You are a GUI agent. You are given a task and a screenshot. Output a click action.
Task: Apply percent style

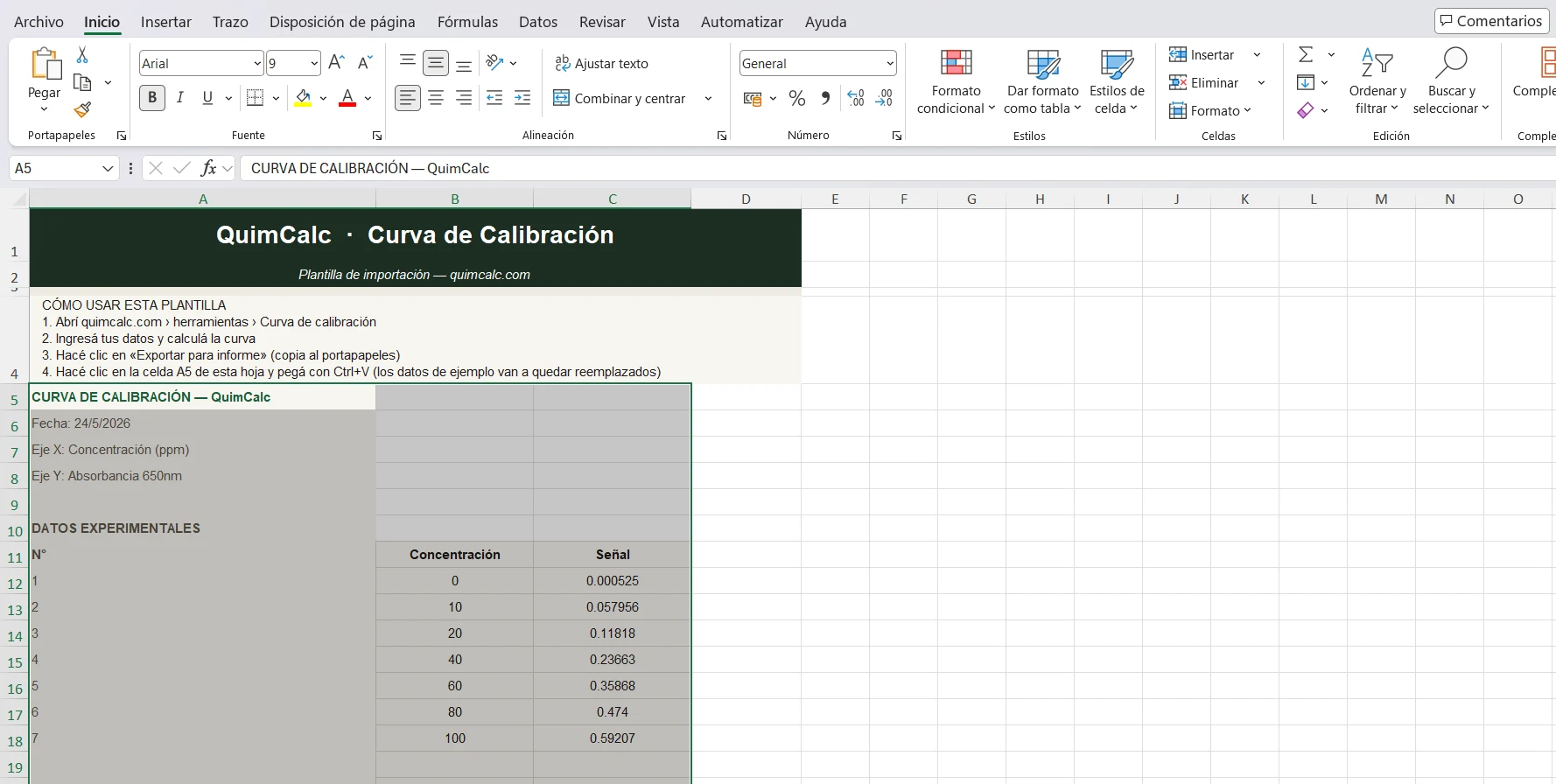797,98
